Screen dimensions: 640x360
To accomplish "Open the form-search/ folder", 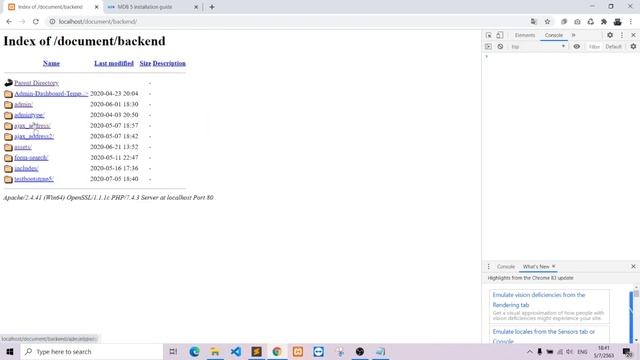I will click(31, 158).
